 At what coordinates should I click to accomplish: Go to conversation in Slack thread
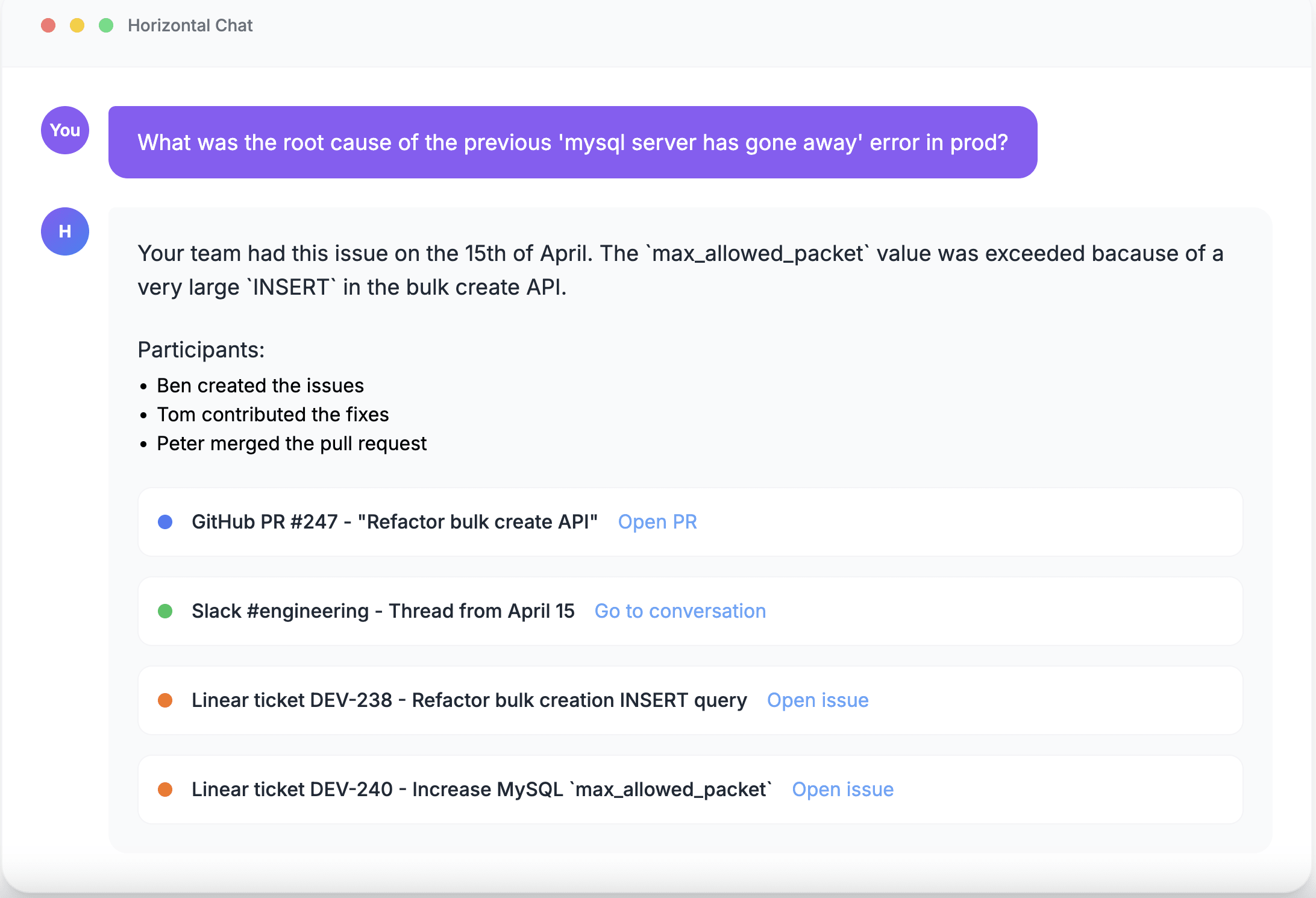(x=680, y=611)
